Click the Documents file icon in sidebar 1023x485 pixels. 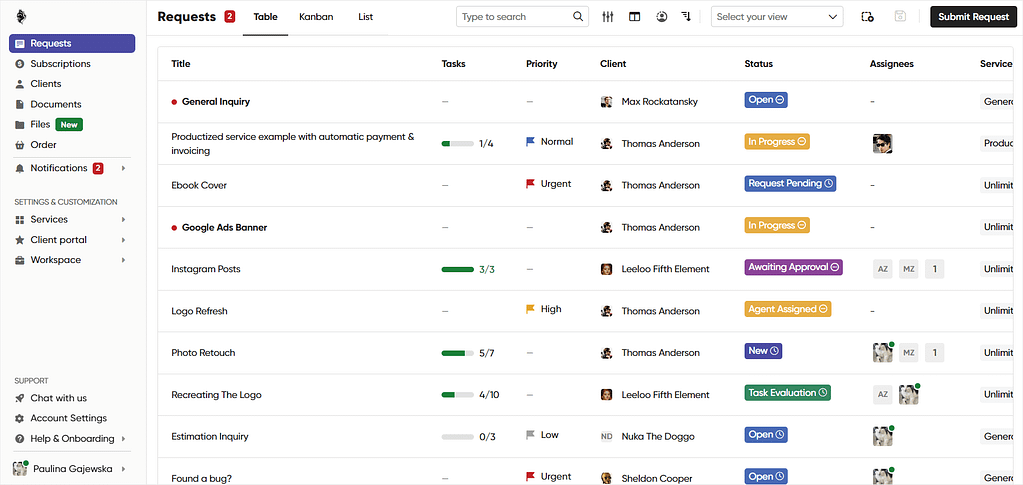(x=20, y=104)
